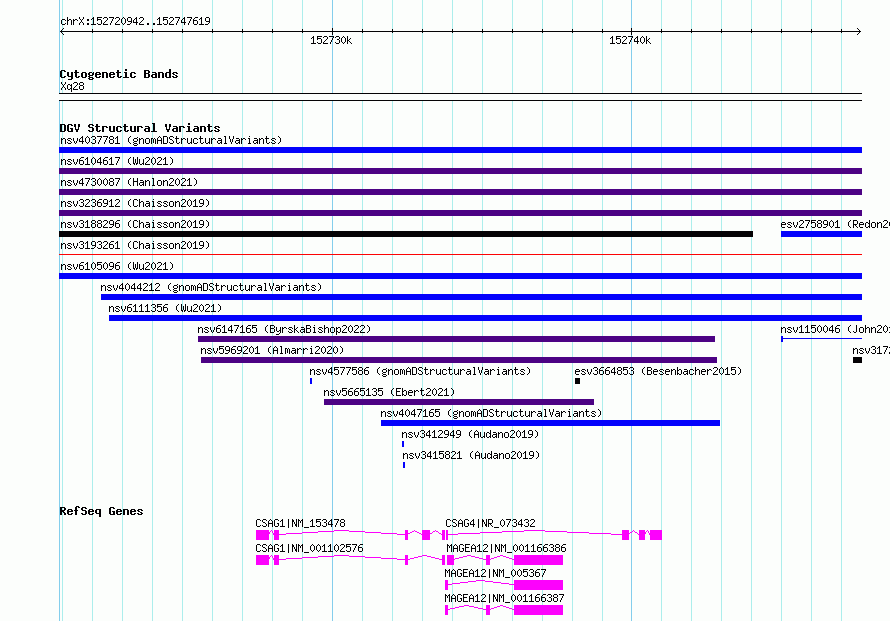Select nsv3188296 (Chaisson2019) label
Image resolution: width=890 pixels, height=621 pixels.
[x=135, y=224]
